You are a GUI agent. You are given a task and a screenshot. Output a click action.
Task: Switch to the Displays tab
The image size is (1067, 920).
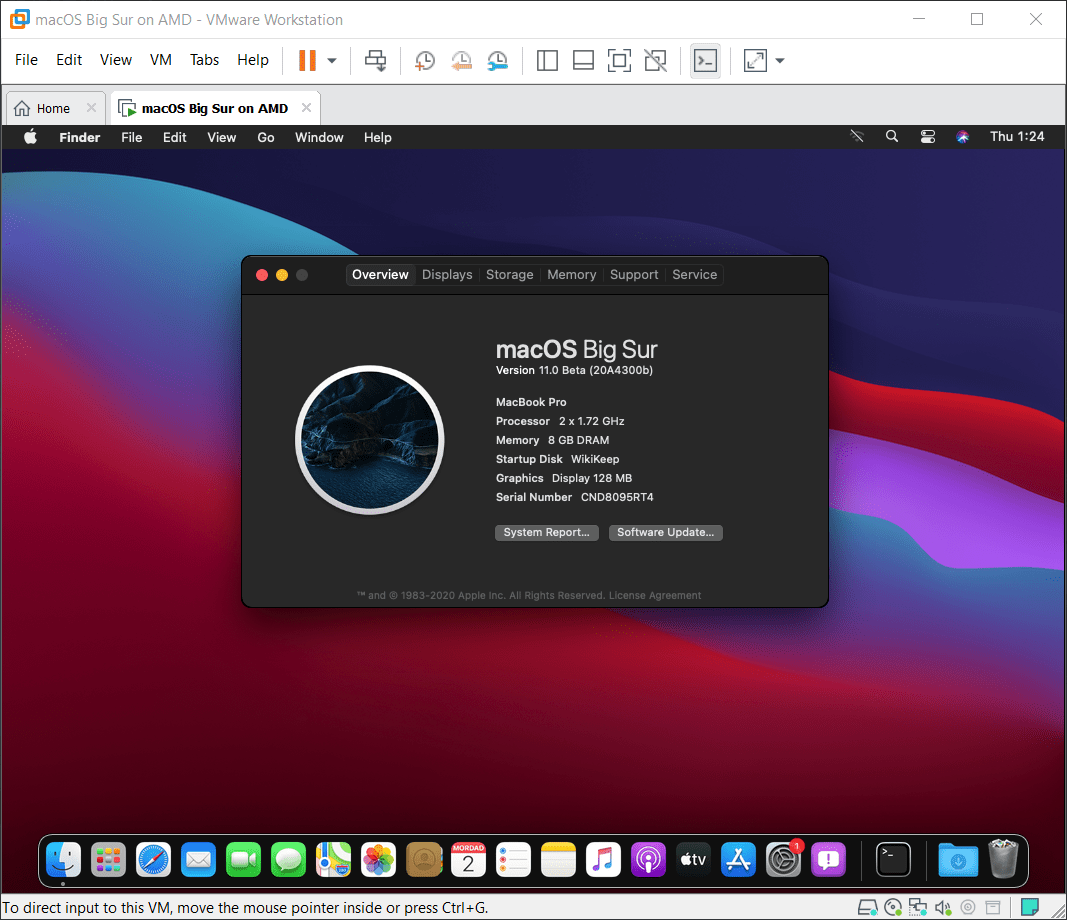[447, 274]
